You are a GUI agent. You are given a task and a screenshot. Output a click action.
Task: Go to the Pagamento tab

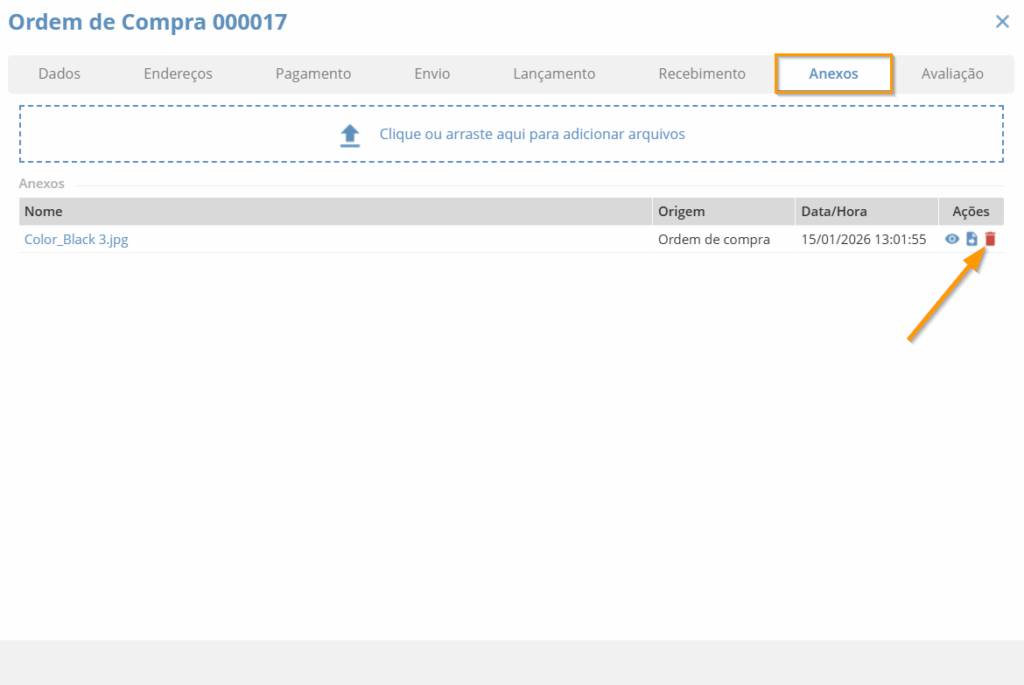coord(313,74)
